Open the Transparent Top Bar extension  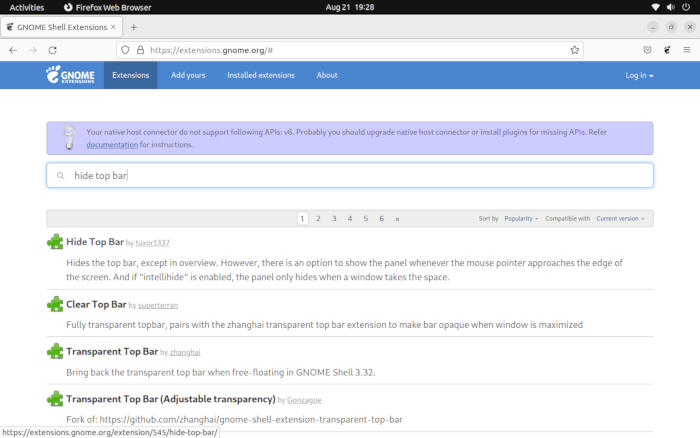[112, 351]
